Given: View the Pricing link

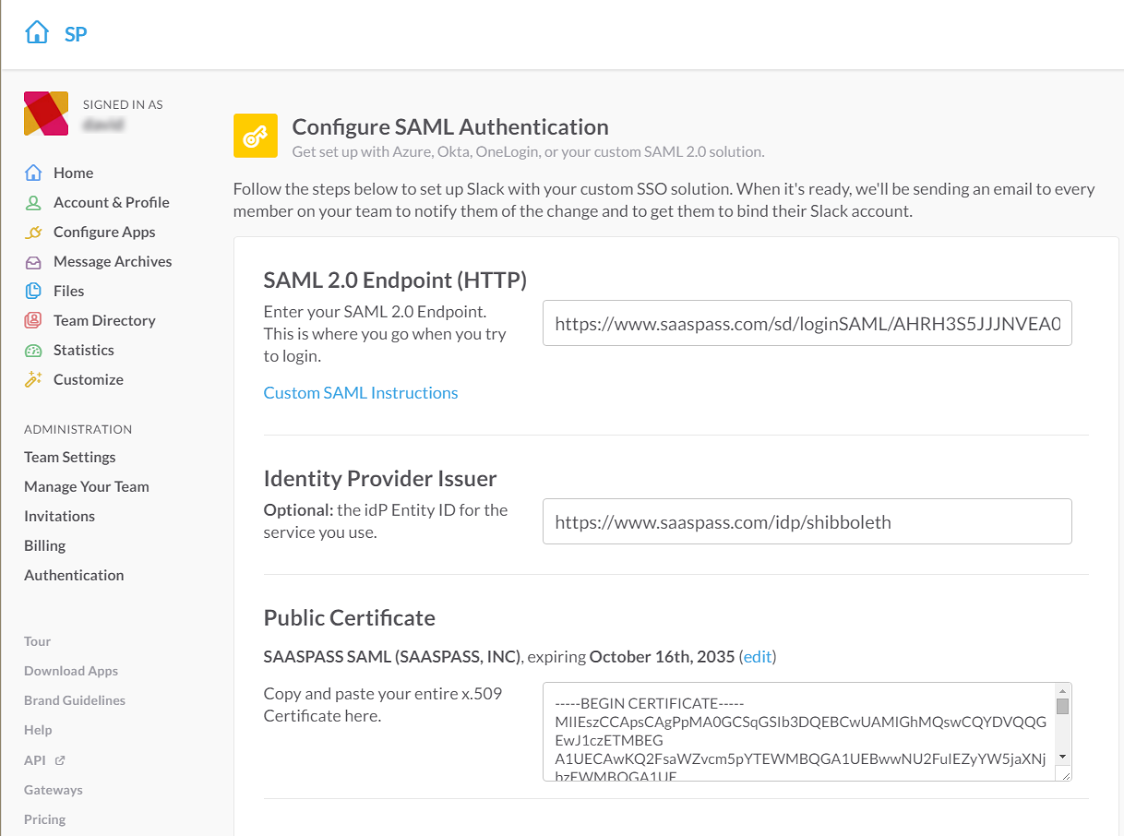Looking at the screenshot, I should (44, 820).
